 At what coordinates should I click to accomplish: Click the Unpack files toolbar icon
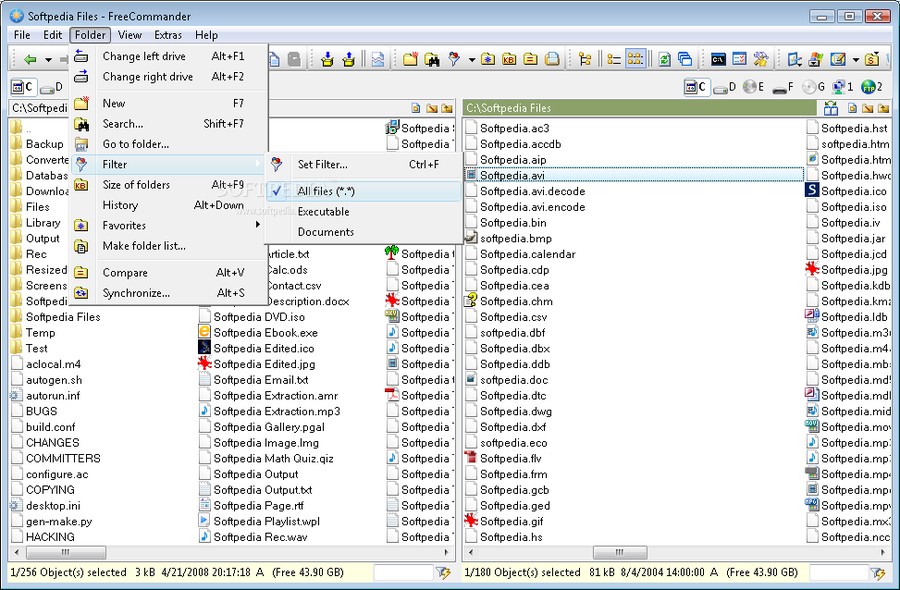tap(348, 59)
